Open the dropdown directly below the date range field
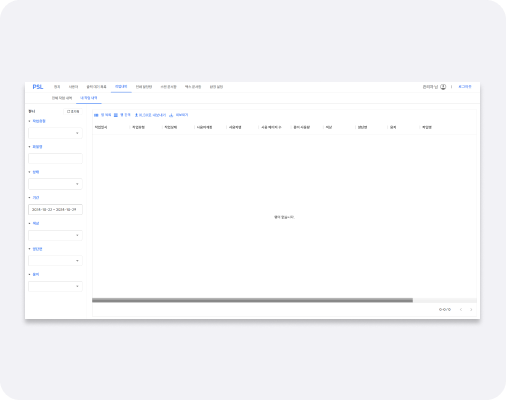Image resolution: width=506 pixels, height=400 pixels. (55, 235)
